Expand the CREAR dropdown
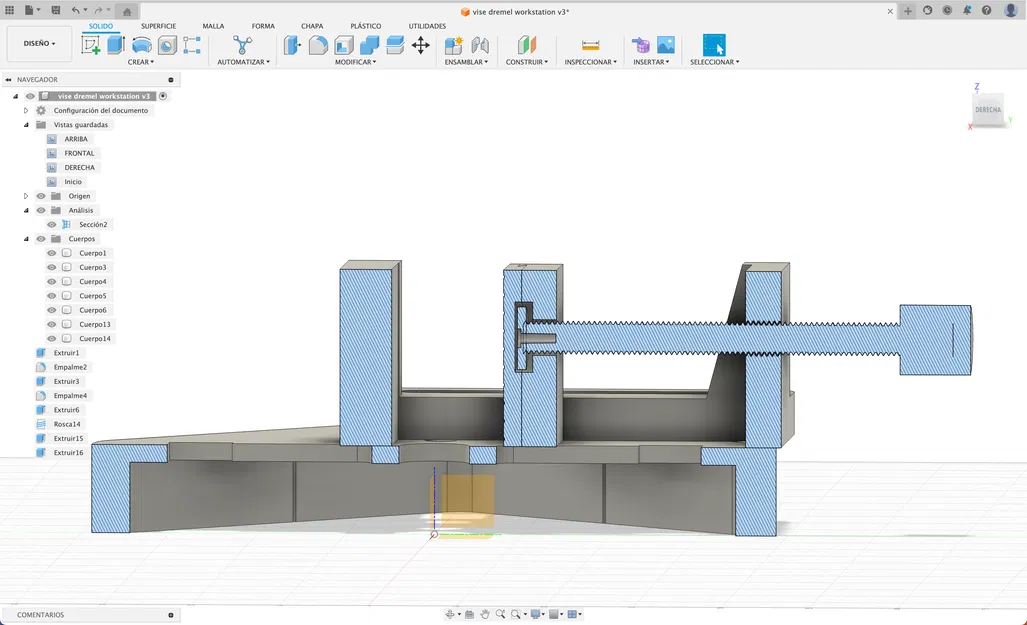The height and width of the screenshot is (625, 1027). (142, 61)
